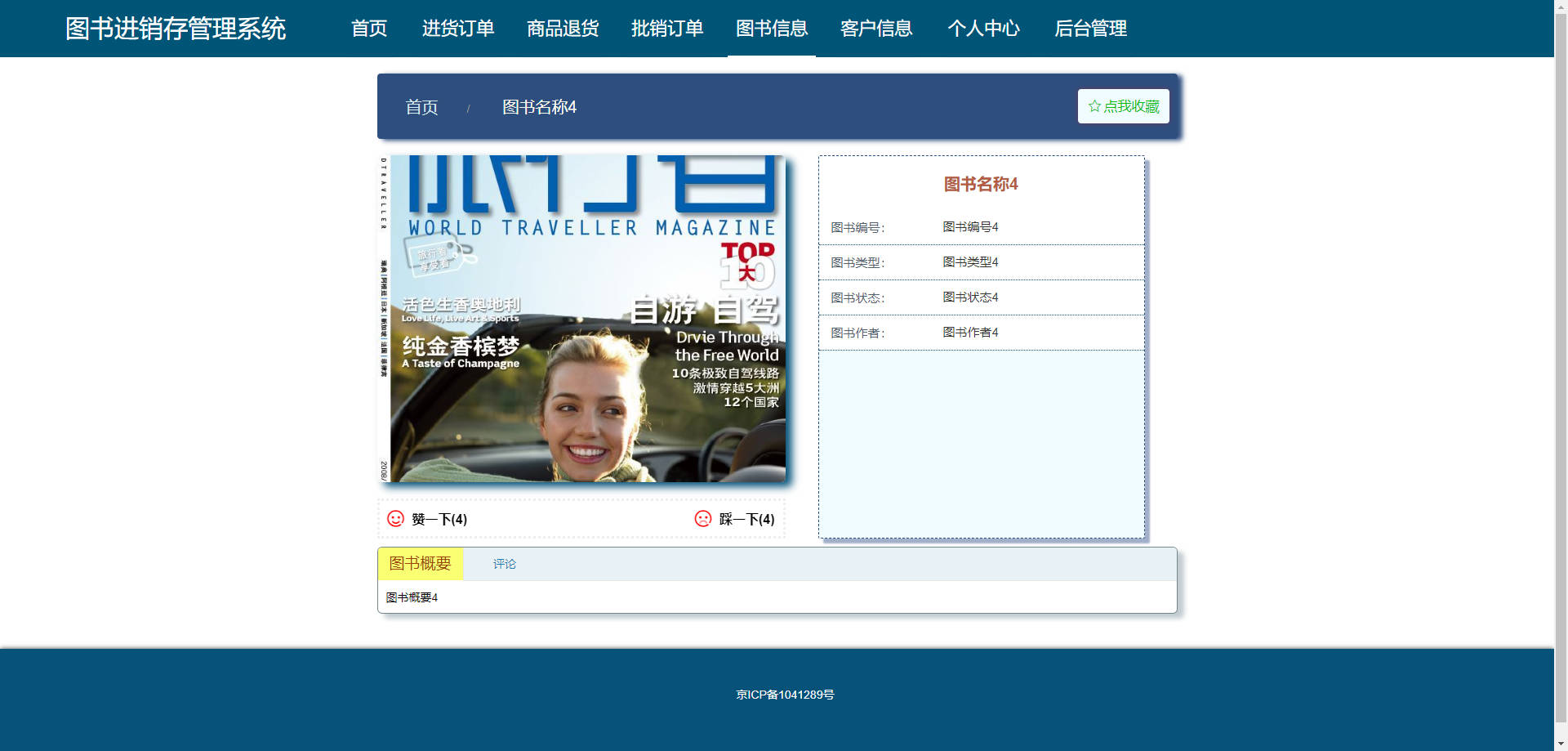Image resolution: width=1568 pixels, height=751 pixels.
Task: Select the 图书信息 navigation item
Action: (x=772, y=29)
